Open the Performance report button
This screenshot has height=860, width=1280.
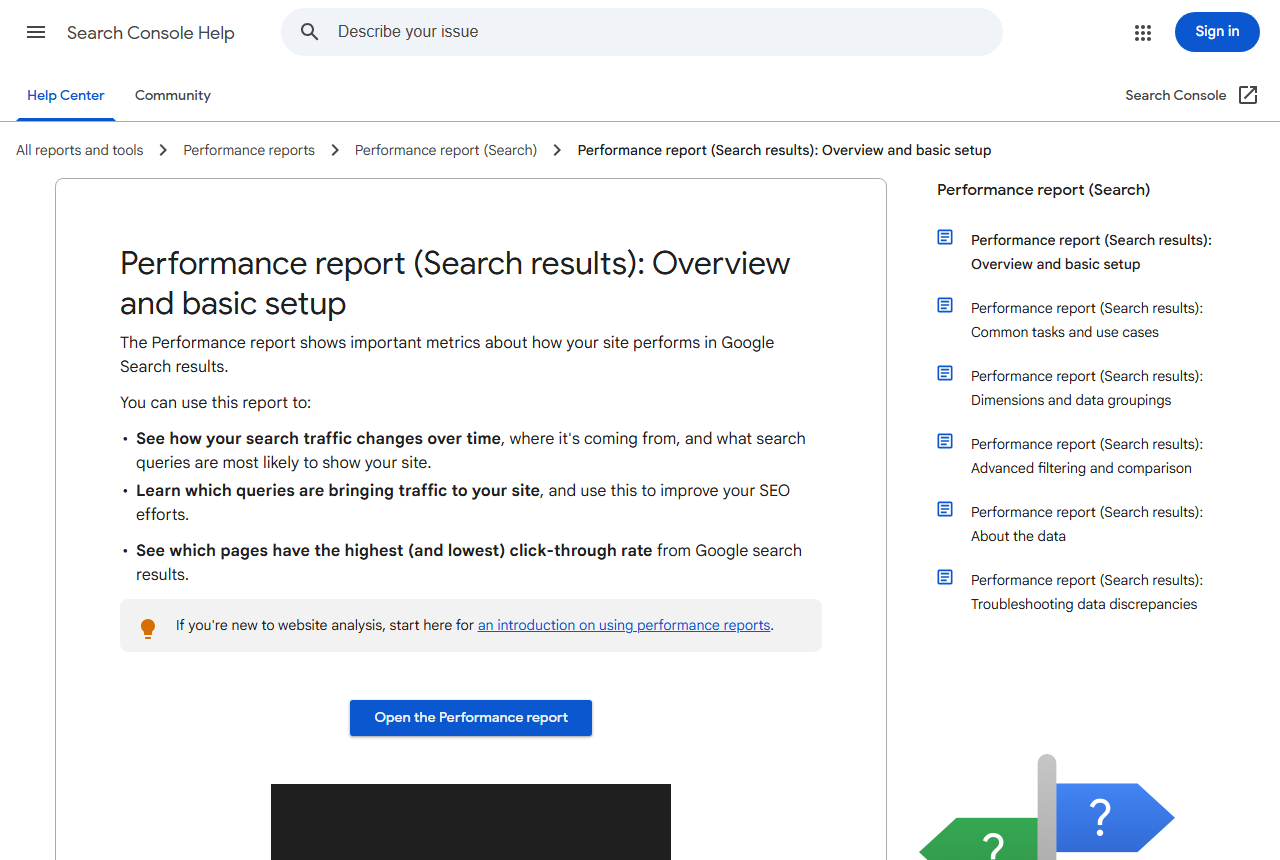[x=471, y=718]
